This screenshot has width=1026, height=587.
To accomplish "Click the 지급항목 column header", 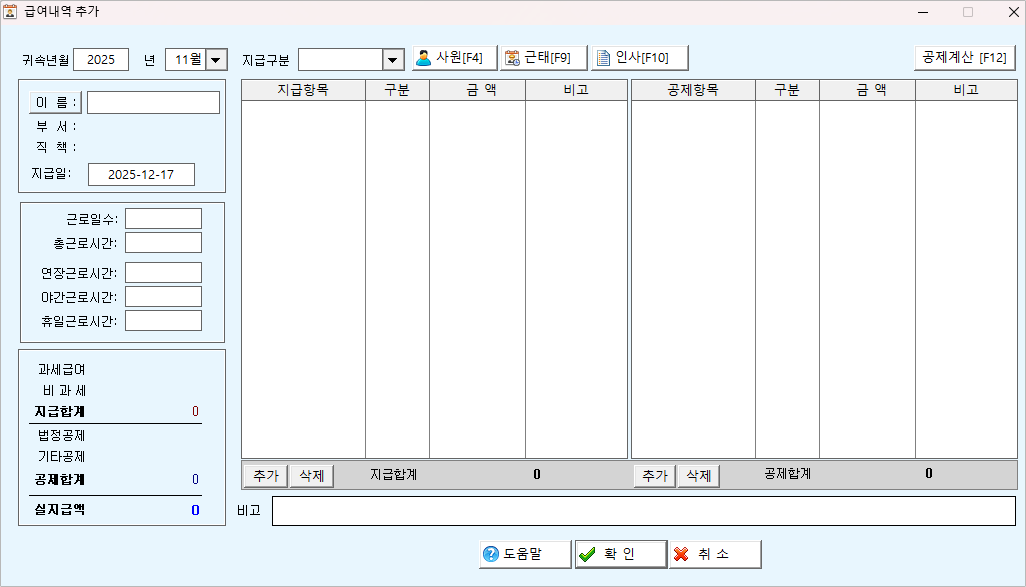I will pos(303,90).
